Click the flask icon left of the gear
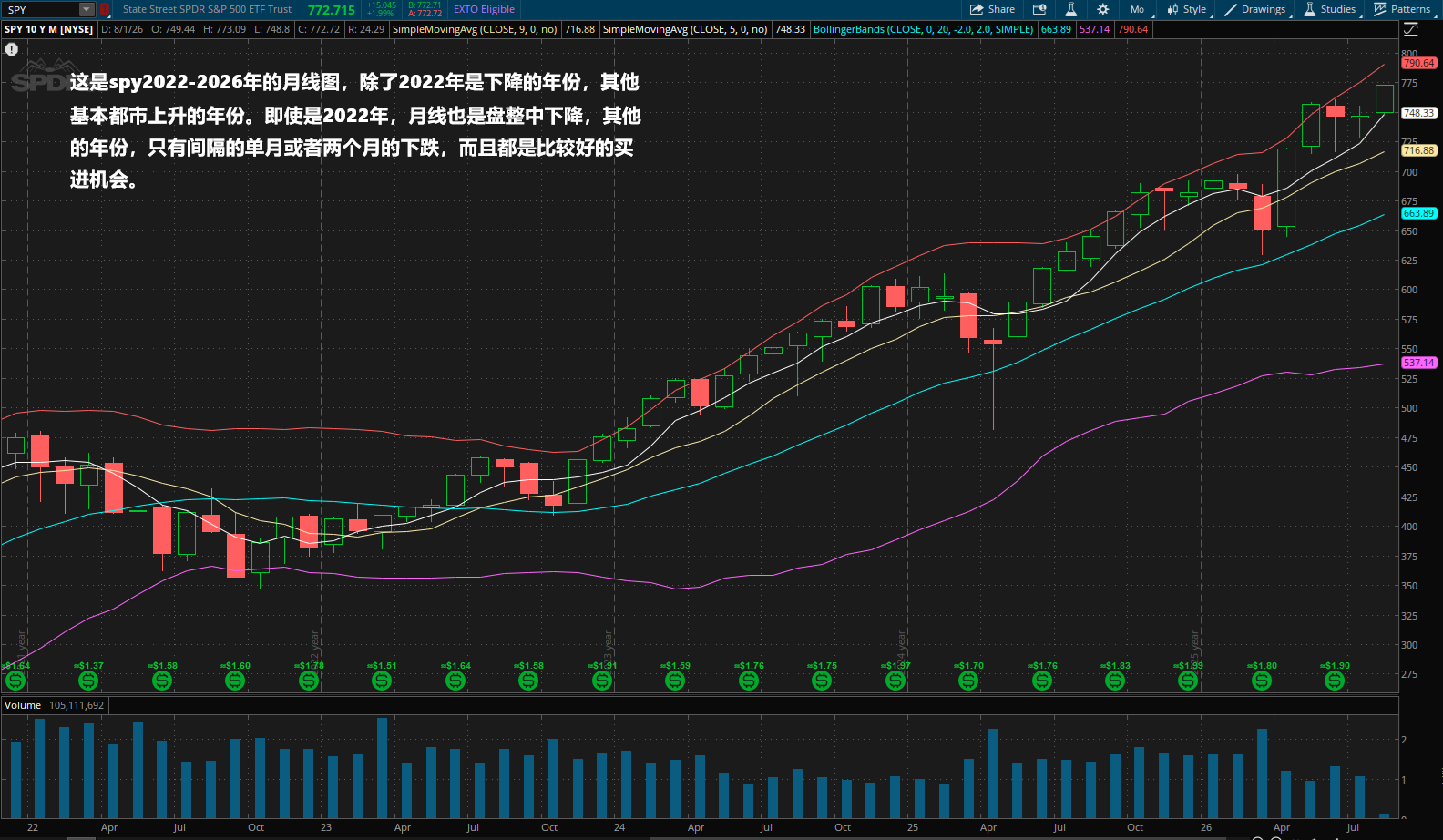This screenshot has height=840, width=1443. [1071, 9]
